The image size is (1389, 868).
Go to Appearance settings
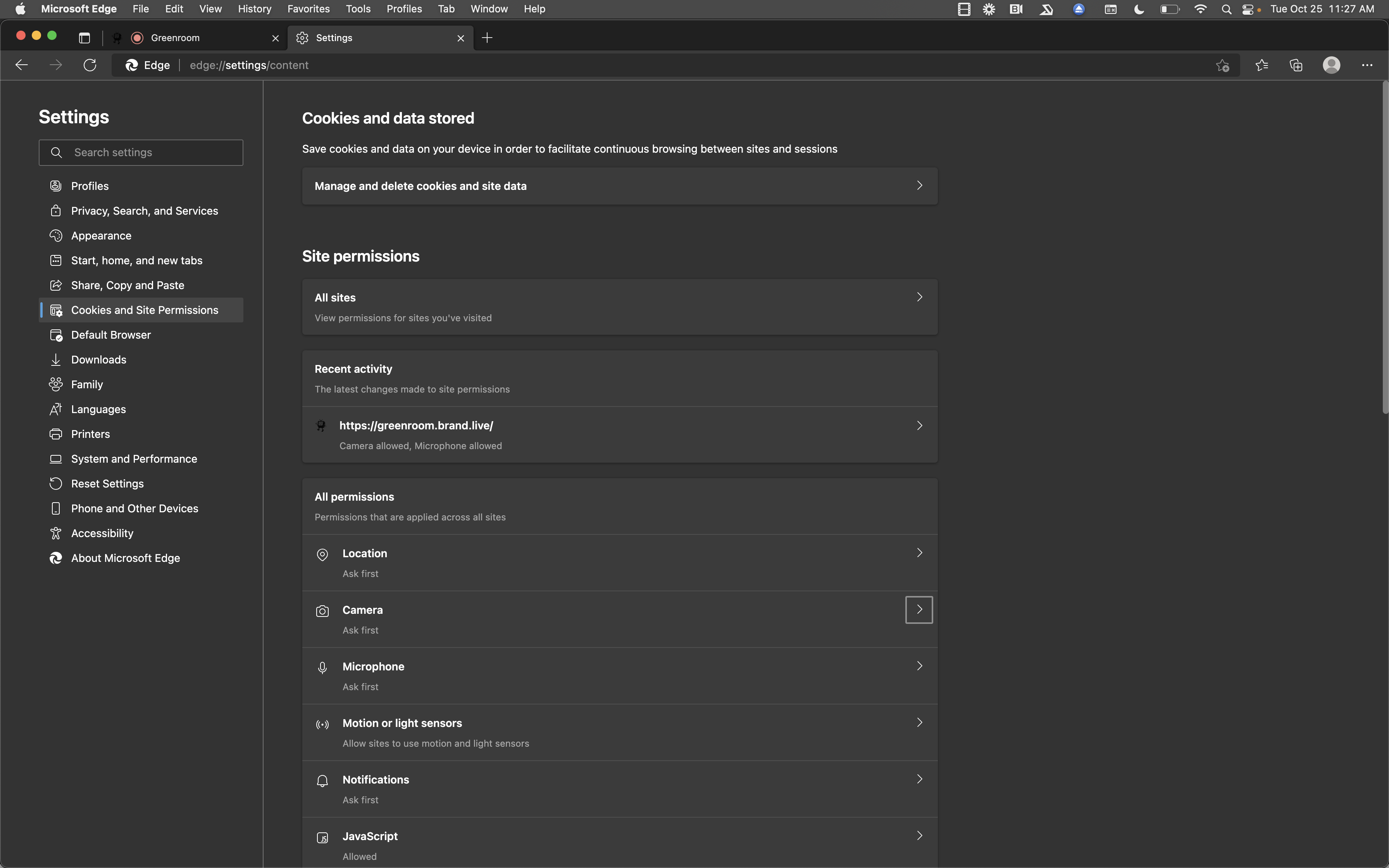141,235
